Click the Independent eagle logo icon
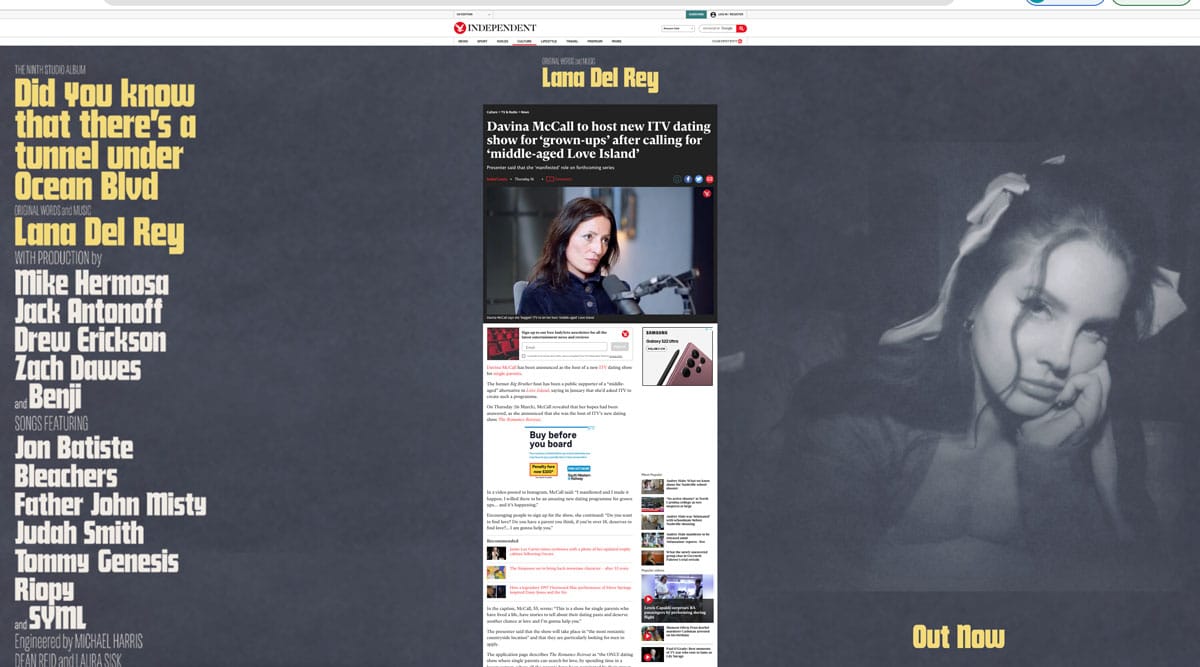The width and height of the screenshot is (1200, 667). tap(460, 28)
